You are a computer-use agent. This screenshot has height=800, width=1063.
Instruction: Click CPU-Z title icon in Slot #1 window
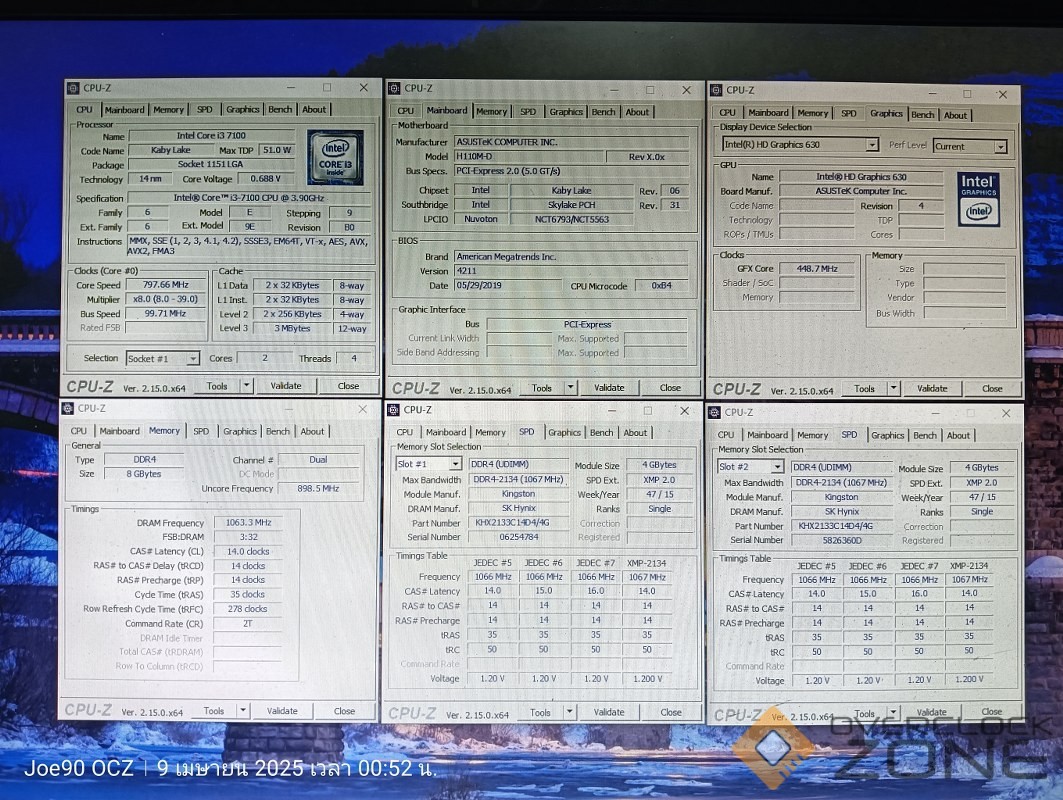[393, 410]
